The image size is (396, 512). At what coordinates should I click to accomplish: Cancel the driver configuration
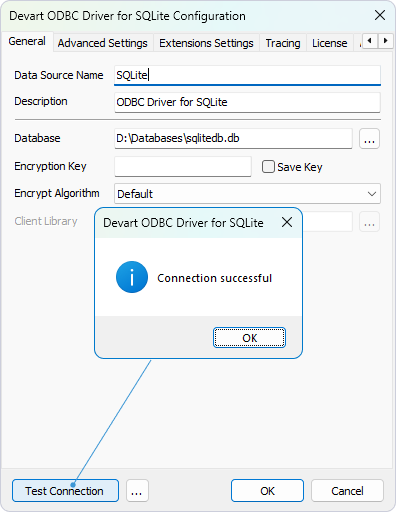[347, 491]
